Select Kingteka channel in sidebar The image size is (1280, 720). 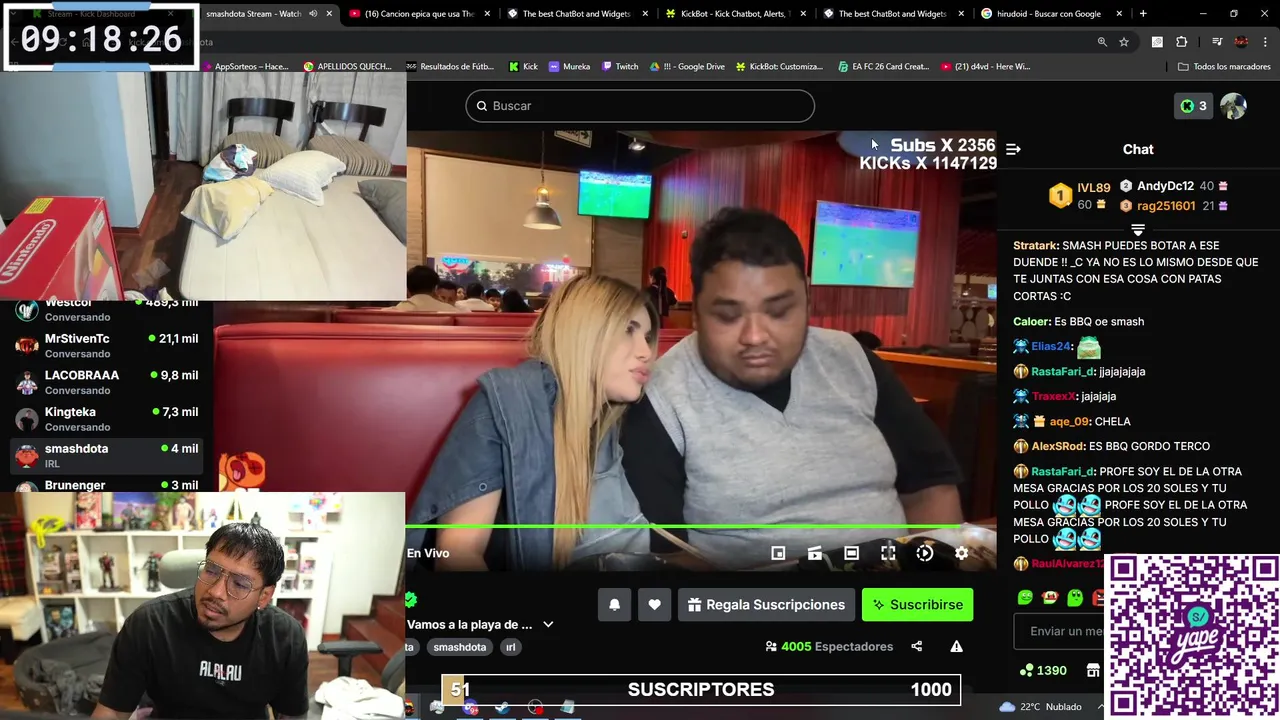pyautogui.click(x=106, y=419)
